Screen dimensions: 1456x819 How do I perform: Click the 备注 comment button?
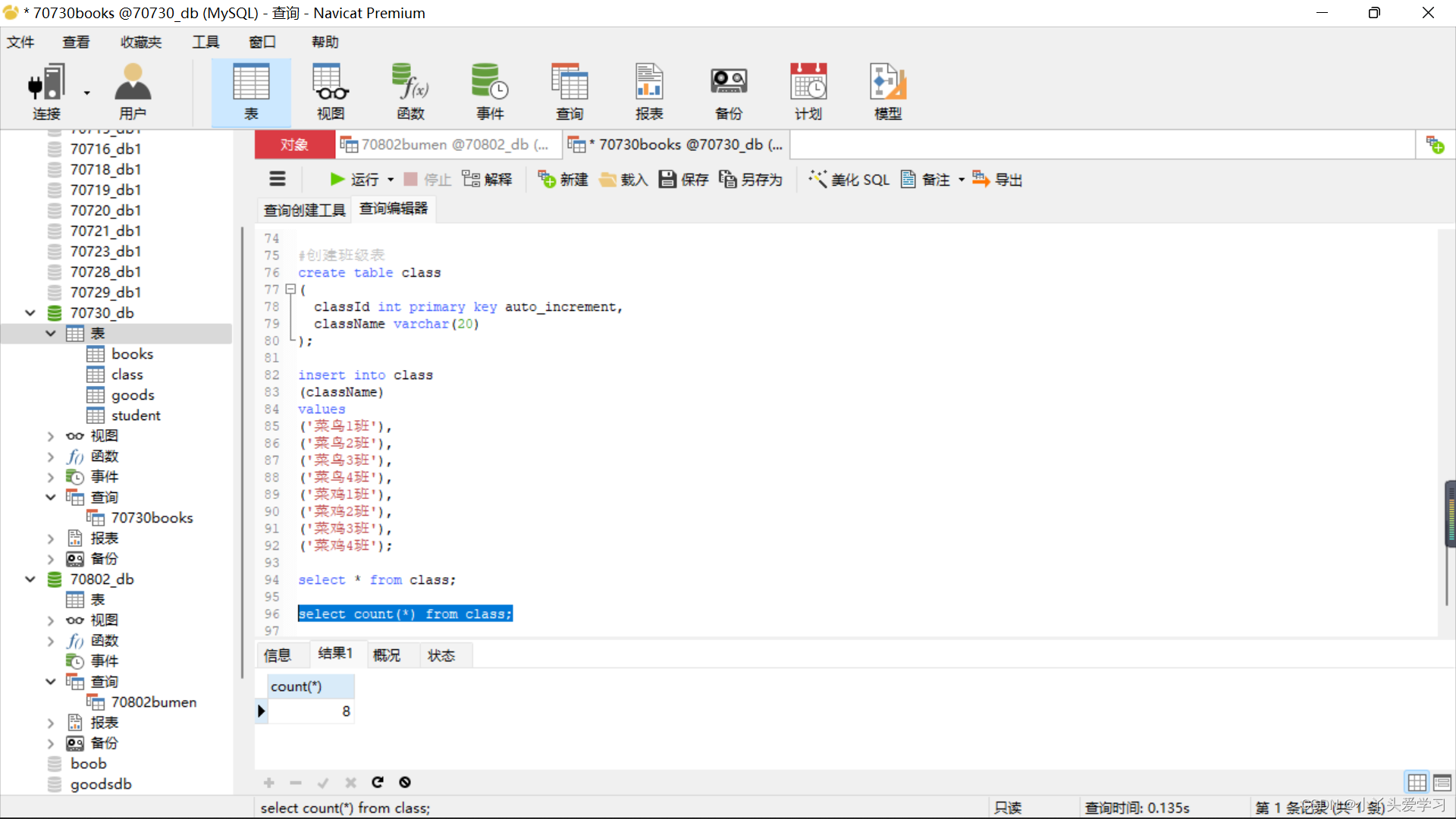point(925,180)
